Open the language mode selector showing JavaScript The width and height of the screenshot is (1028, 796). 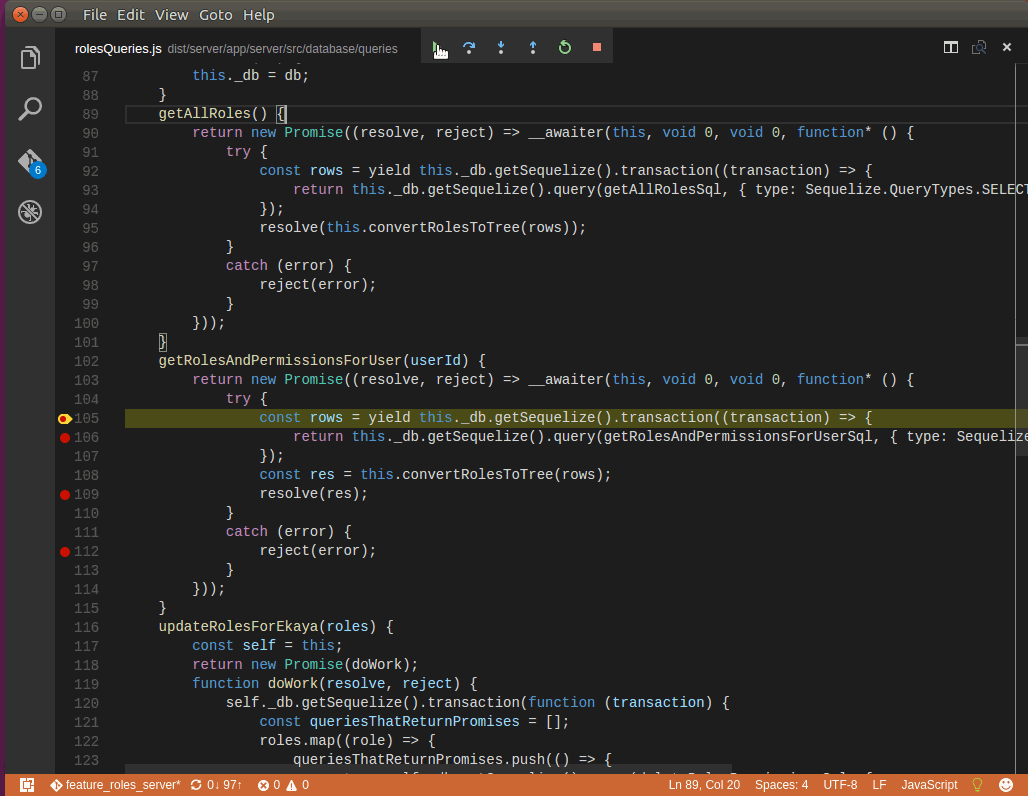[929, 785]
